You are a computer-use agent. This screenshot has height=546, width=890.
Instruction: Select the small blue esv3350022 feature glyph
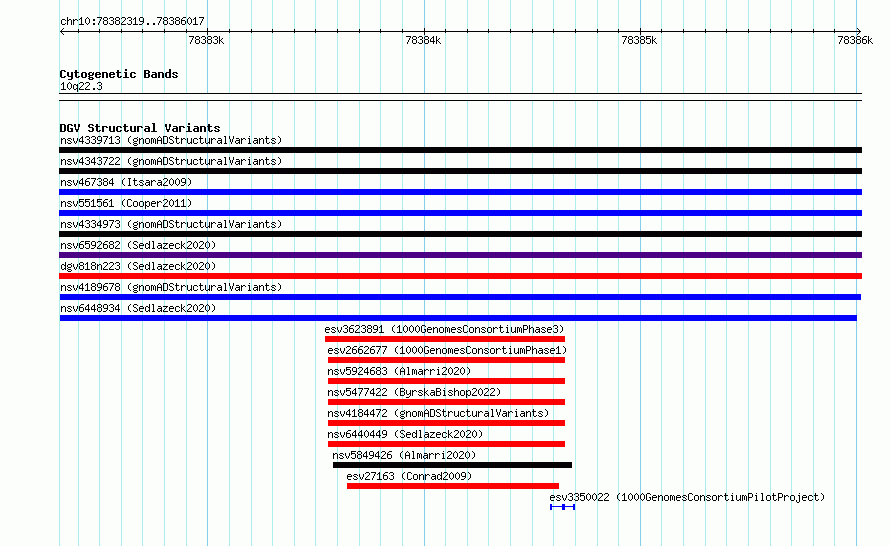tap(562, 507)
